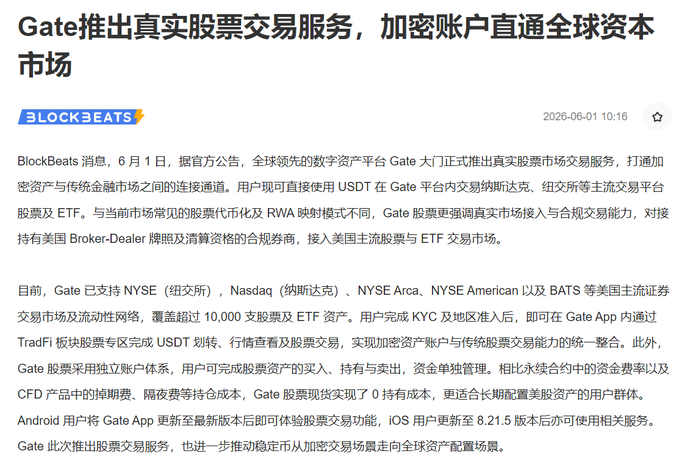
Task: Click the 'CFD' text in second paragraph
Action: click(x=30, y=395)
